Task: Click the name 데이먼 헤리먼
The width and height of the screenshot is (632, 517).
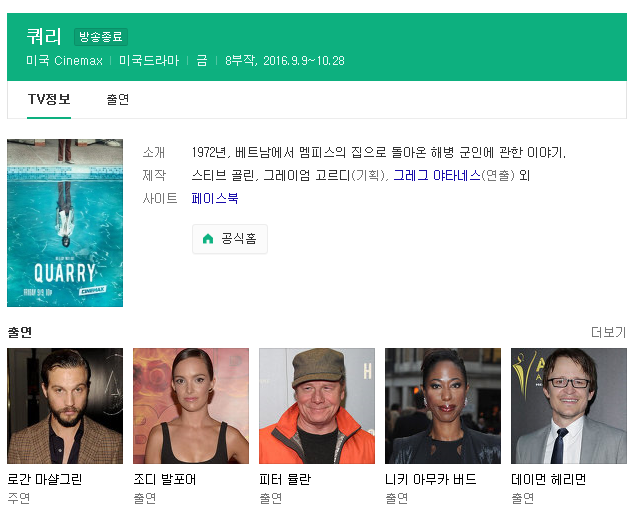Action: [x=549, y=479]
